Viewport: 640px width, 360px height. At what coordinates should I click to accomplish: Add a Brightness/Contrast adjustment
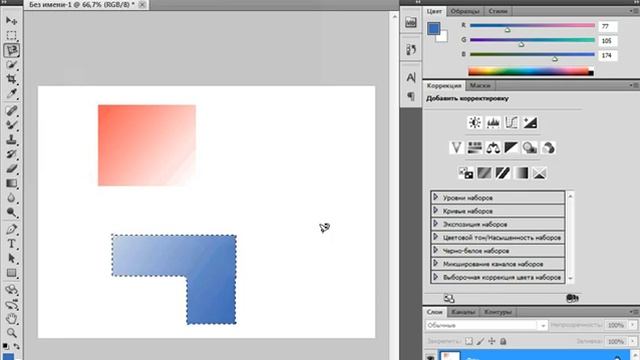click(474, 122)
